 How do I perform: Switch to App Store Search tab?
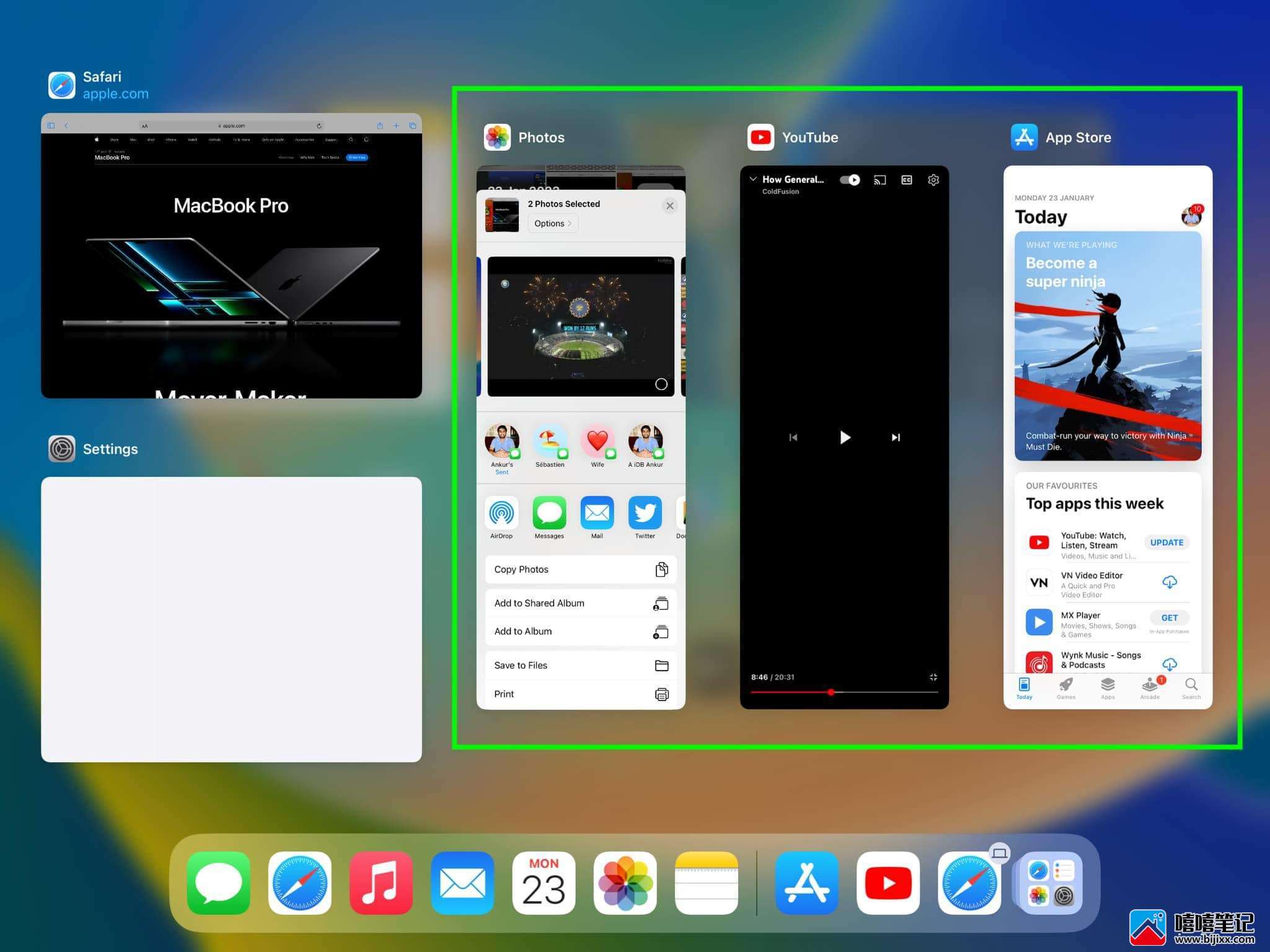(x=1191, y=689)
